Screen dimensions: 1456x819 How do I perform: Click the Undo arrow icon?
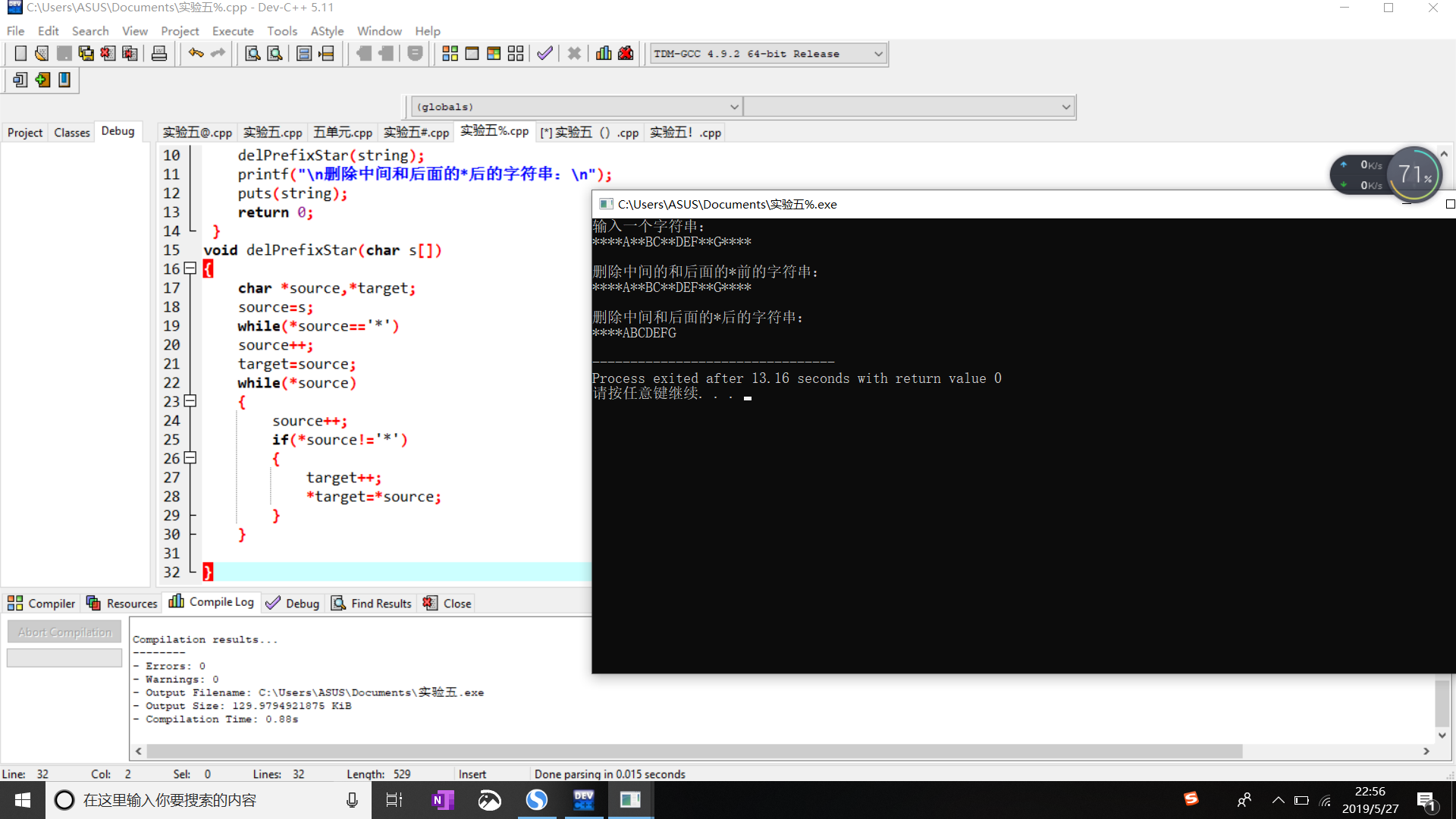[196, 54]
